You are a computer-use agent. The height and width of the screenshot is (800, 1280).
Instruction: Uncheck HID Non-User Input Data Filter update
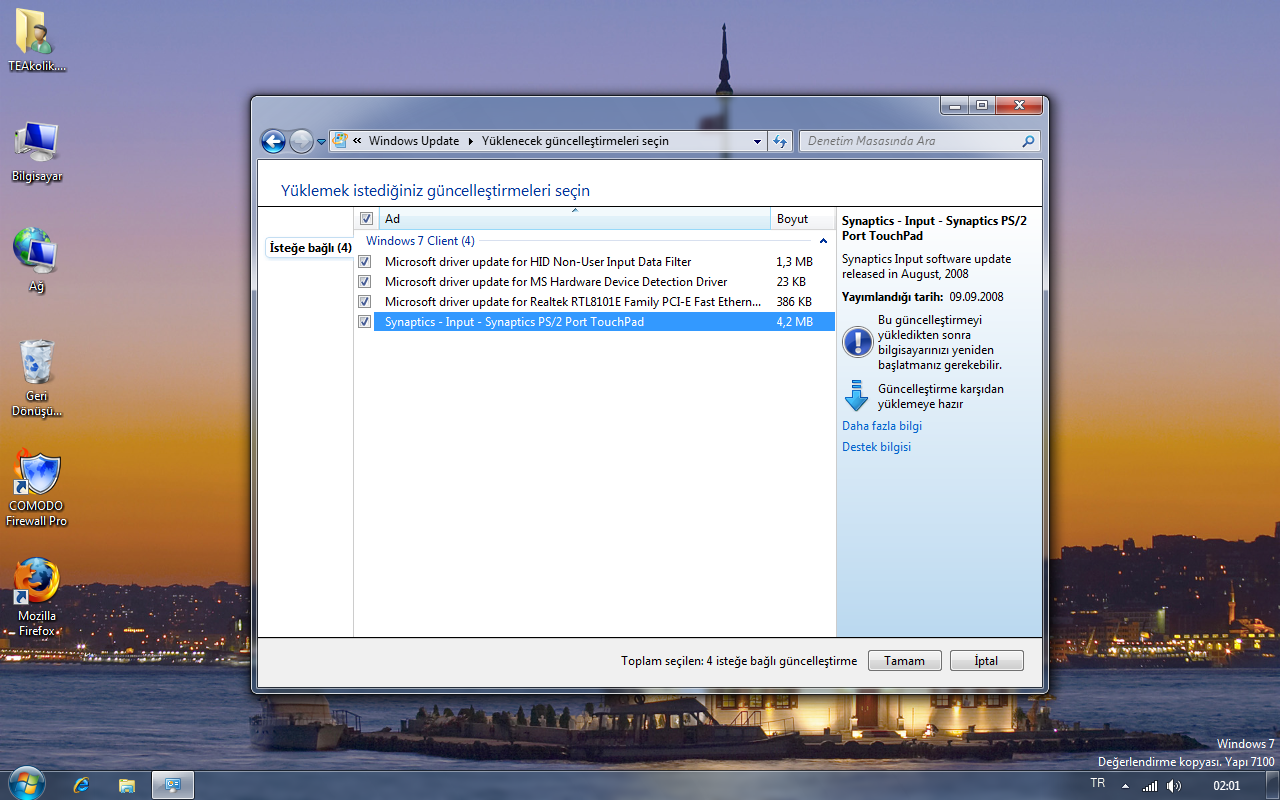pos(365,262)
